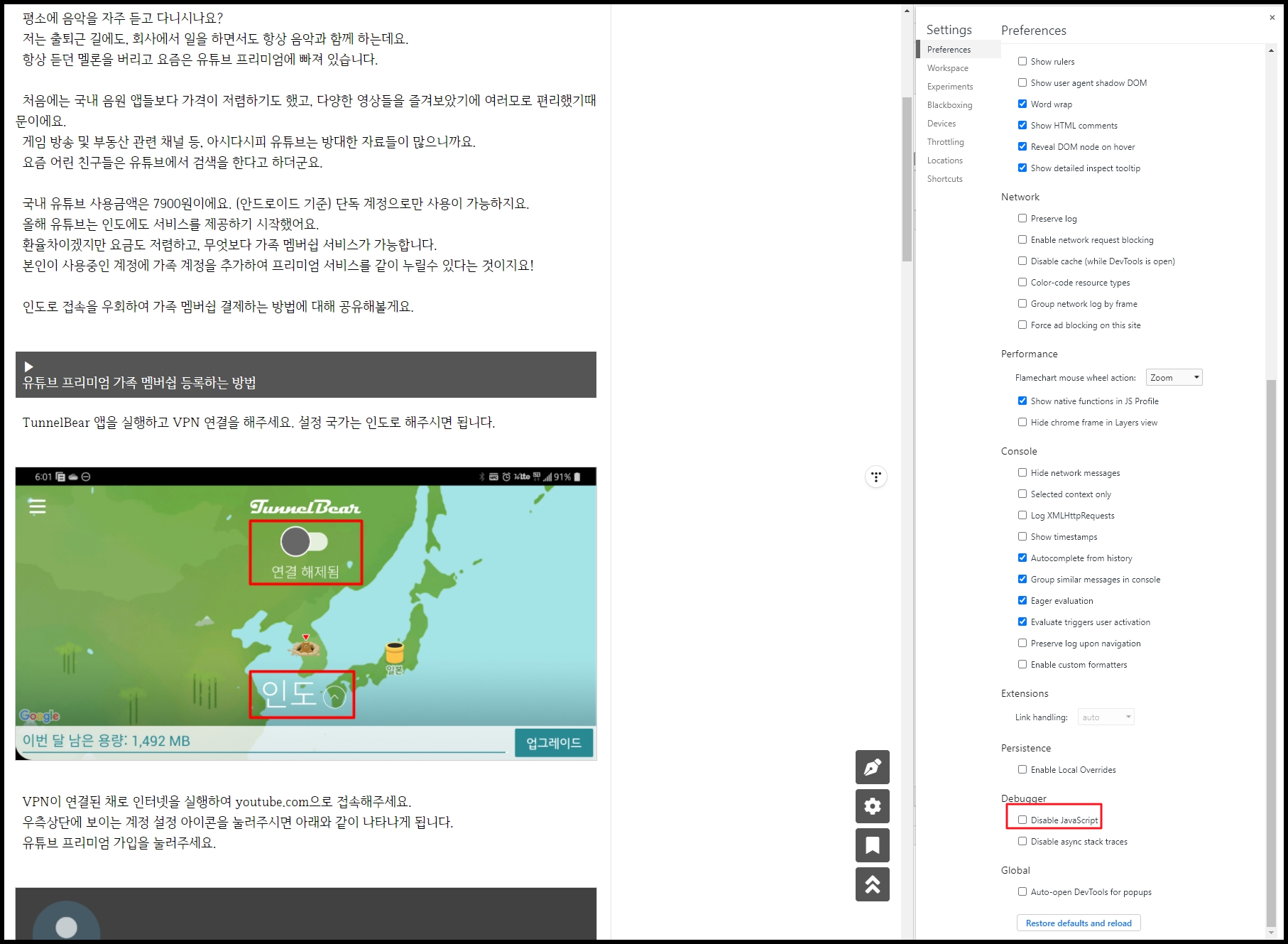Enable custom formatters checkbox

tap(1022, 664)
